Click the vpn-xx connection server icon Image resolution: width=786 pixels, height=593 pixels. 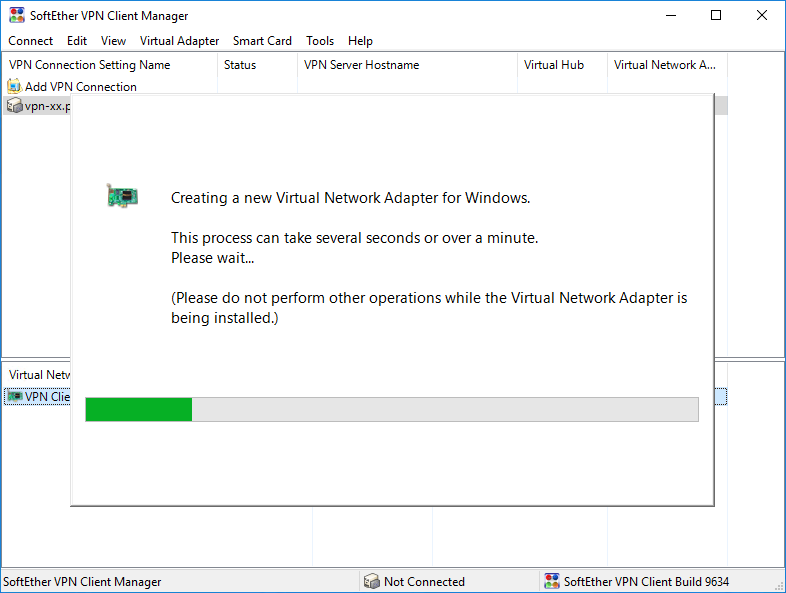tap(14, 105)
